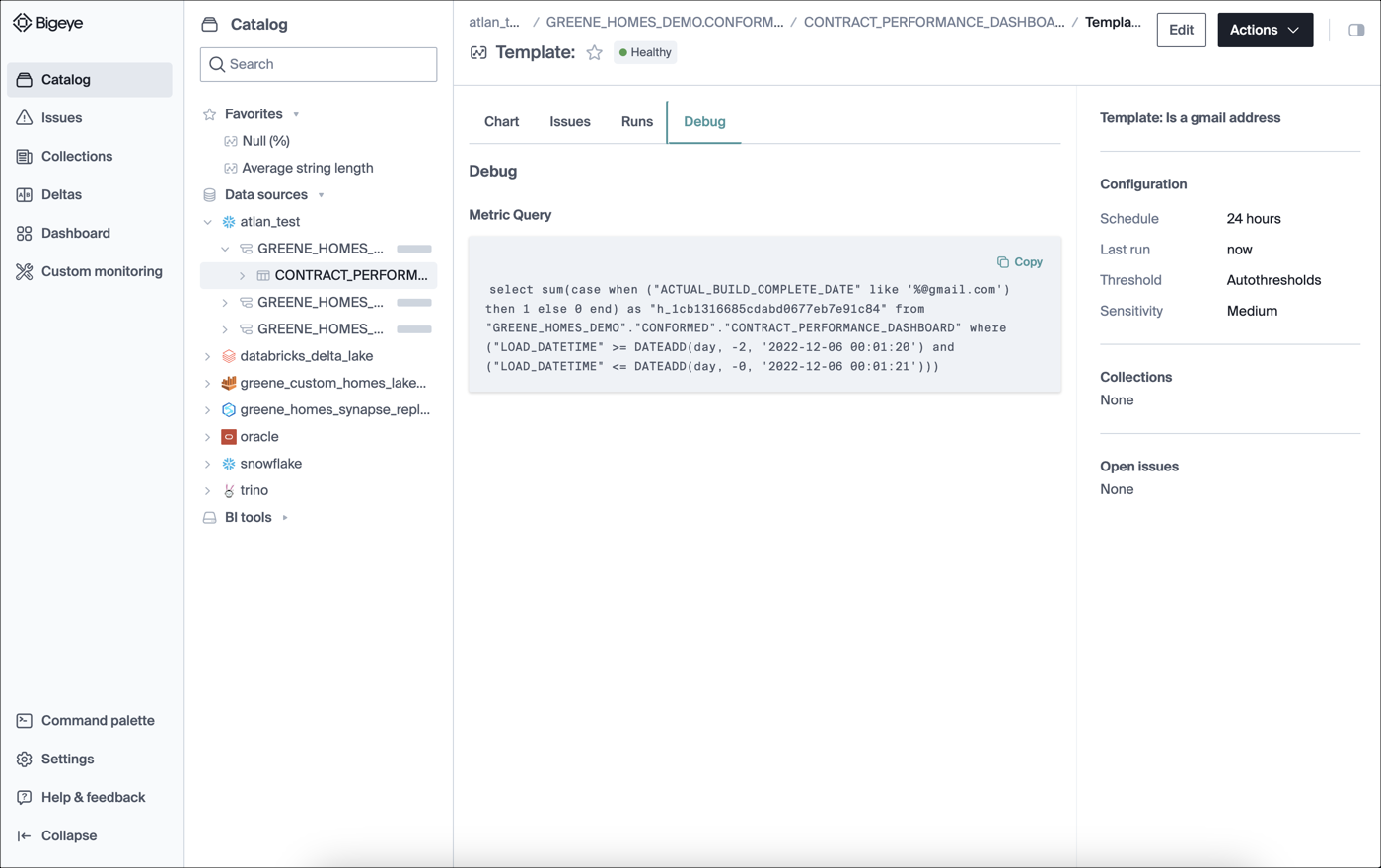Collapse first GREENE_HOMES schema chevron
This screenshot has height=868, width=1381.
pyautogui.click(x=225, y=249)
